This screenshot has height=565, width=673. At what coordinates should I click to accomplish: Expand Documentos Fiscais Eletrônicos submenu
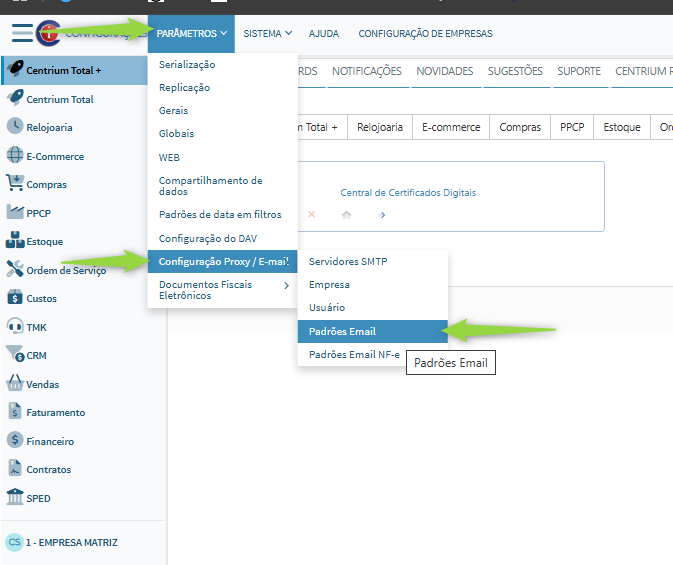222,290
